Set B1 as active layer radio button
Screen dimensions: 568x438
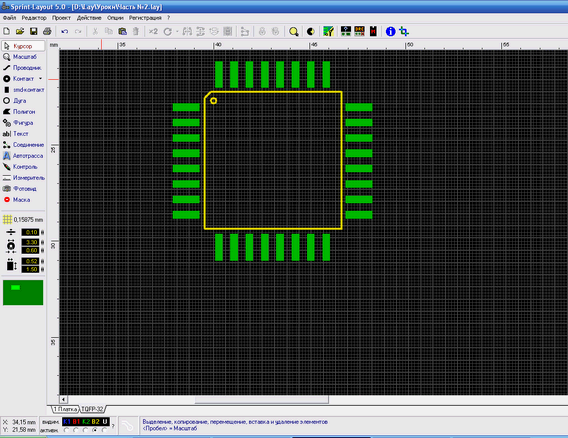coord(76,430)
